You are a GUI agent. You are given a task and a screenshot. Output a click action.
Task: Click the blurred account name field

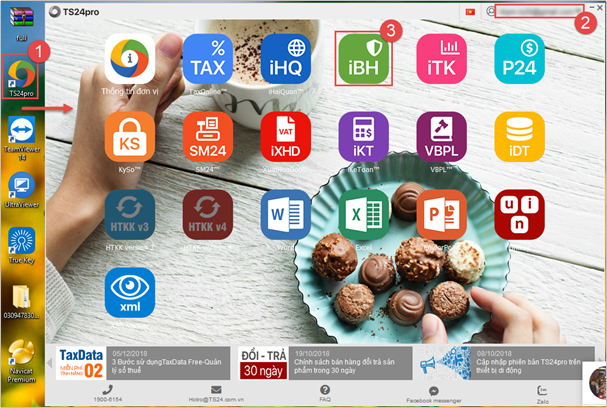(x=539, y=11)
